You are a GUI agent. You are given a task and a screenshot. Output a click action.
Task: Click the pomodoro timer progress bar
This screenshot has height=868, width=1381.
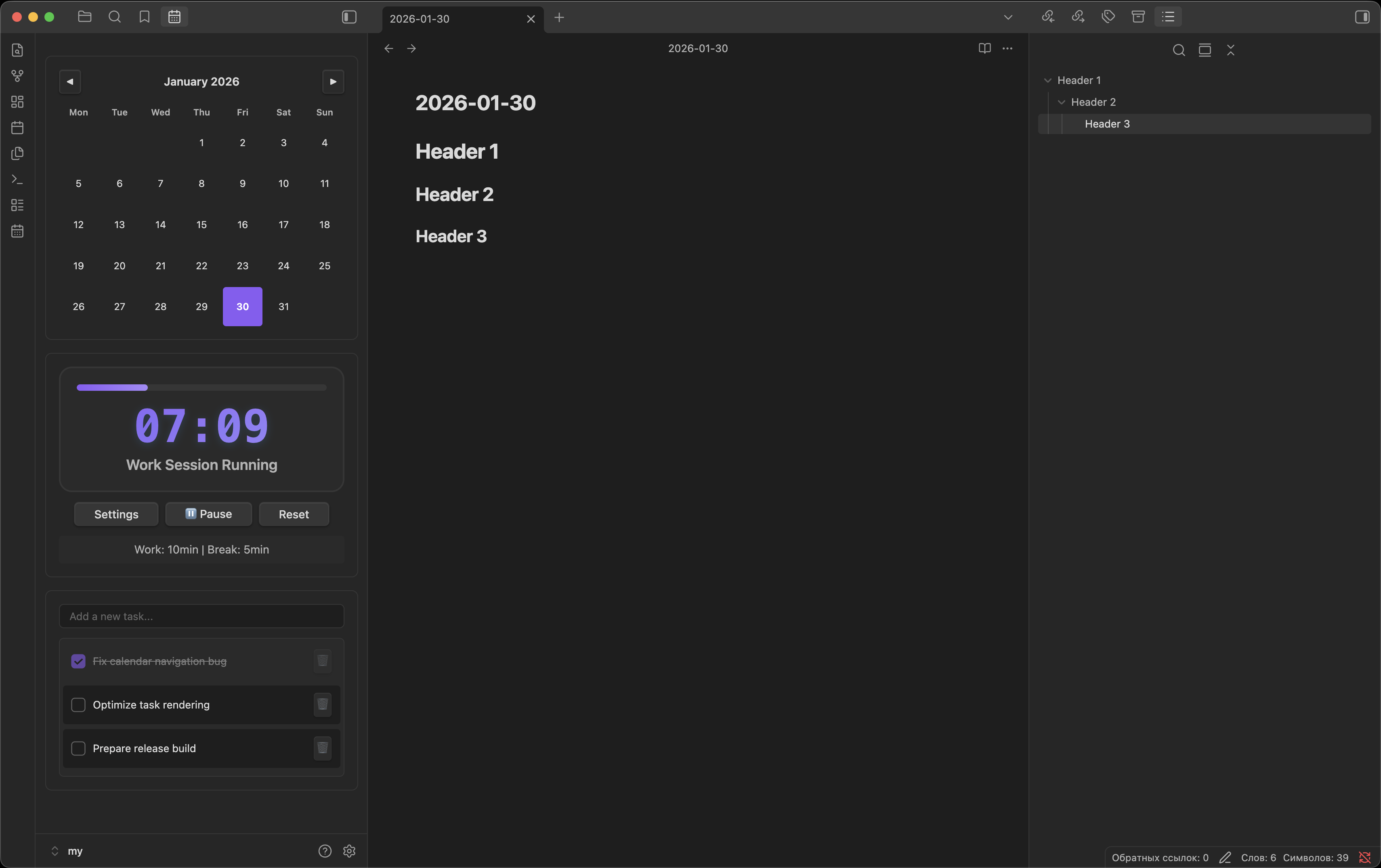201,388
